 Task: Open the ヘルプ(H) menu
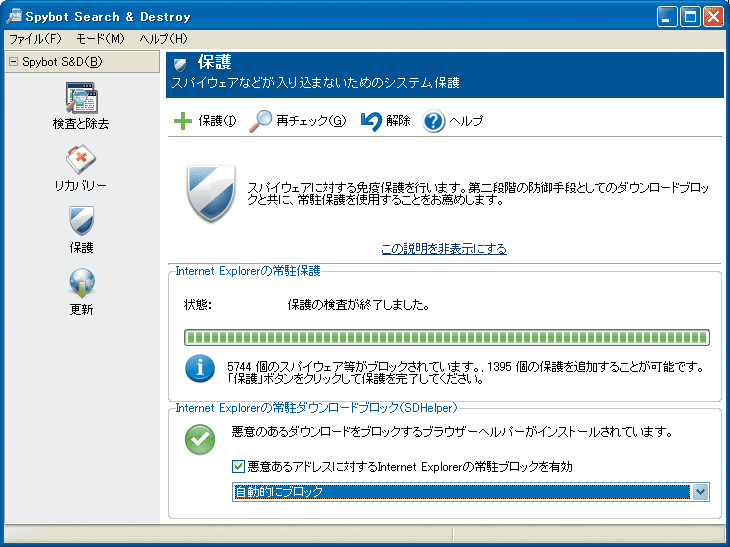coord(163,39)
